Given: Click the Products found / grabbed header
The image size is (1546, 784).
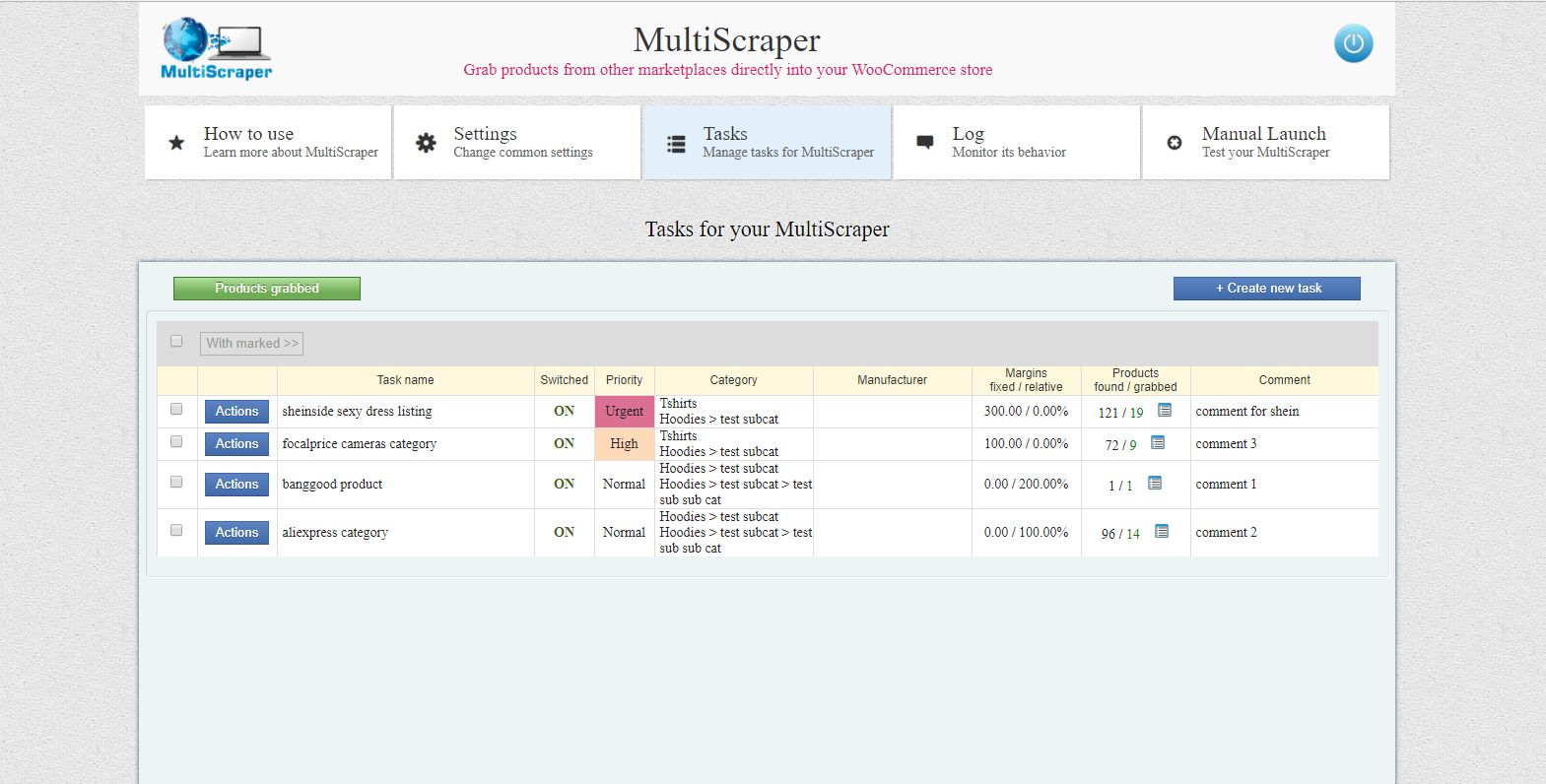Looking at the screenshot, I should point(1136,380).
